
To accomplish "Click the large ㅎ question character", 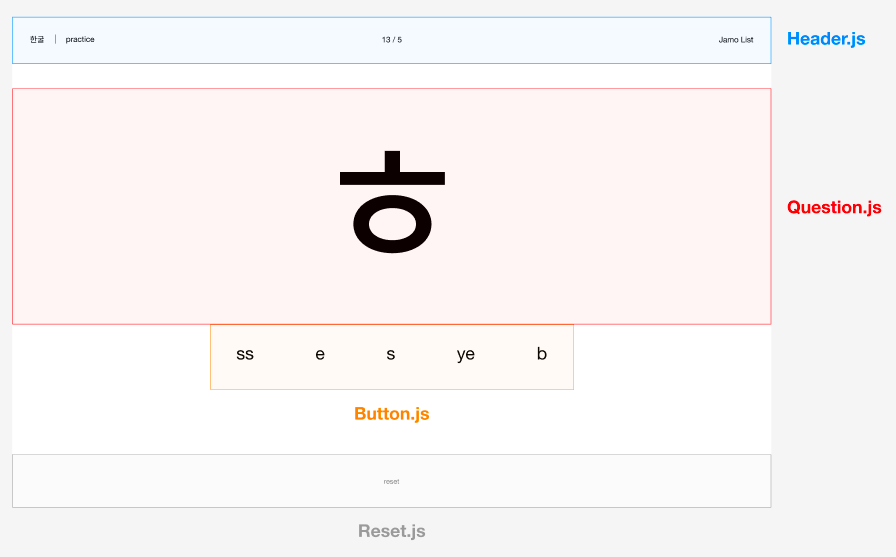I will 393,202.
